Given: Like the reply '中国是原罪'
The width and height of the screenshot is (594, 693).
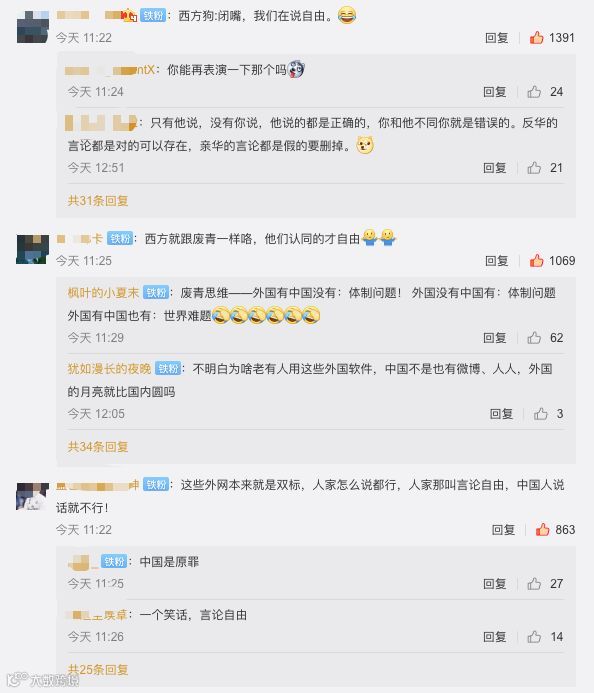Looking at the screenshot, I should (x=534, y=583).
